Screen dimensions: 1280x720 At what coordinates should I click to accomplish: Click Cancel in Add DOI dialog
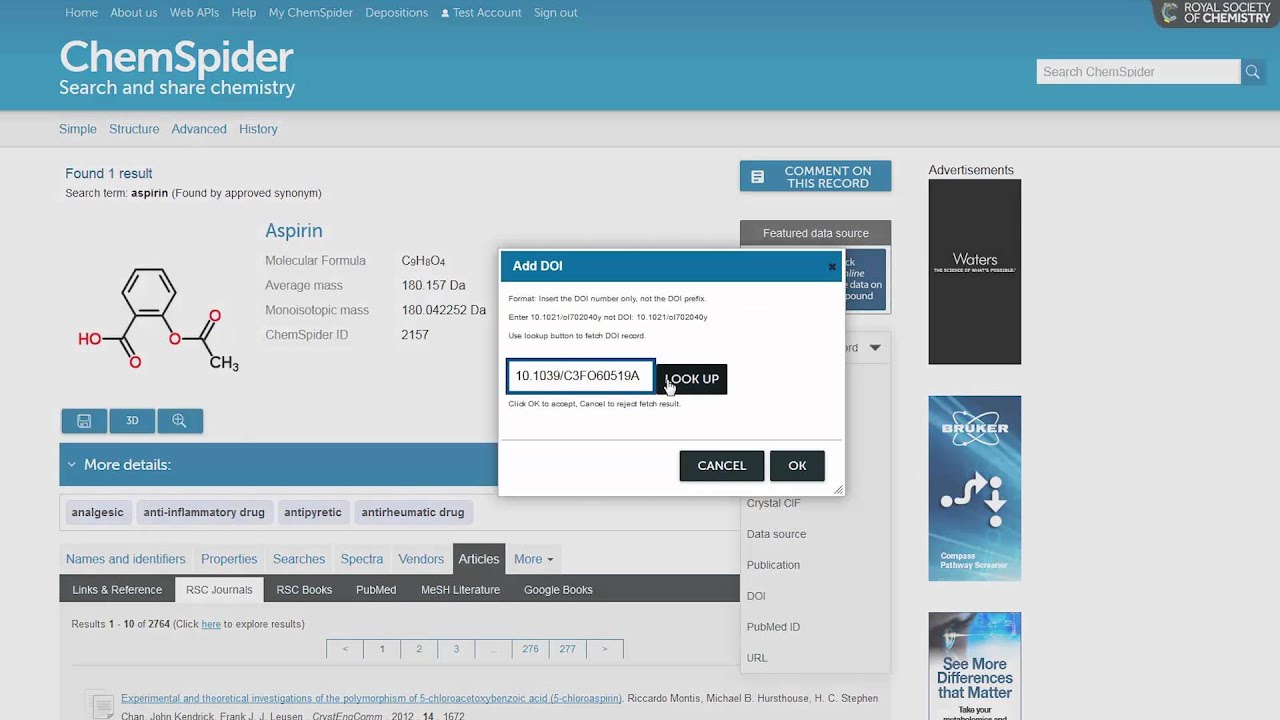pyautogui.click(x=722, y=466)
